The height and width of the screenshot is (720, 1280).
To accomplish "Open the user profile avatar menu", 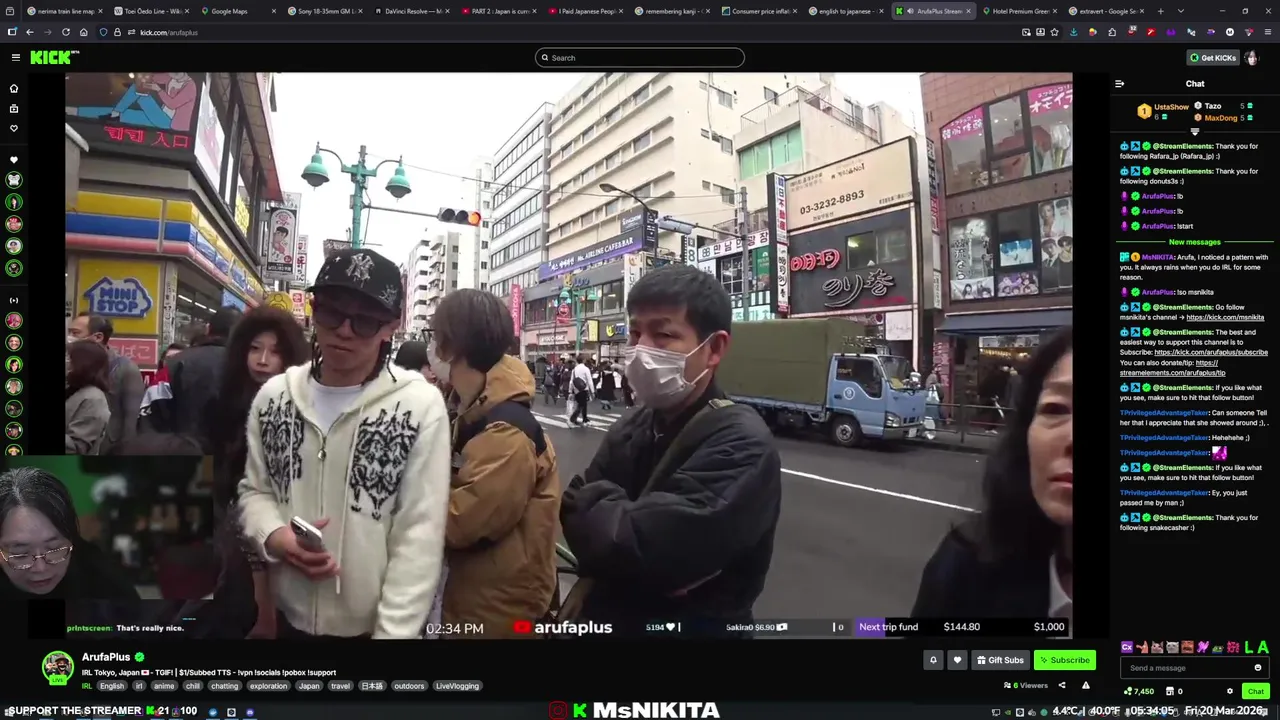I will pyautogui.click(x=1251, y=57).
